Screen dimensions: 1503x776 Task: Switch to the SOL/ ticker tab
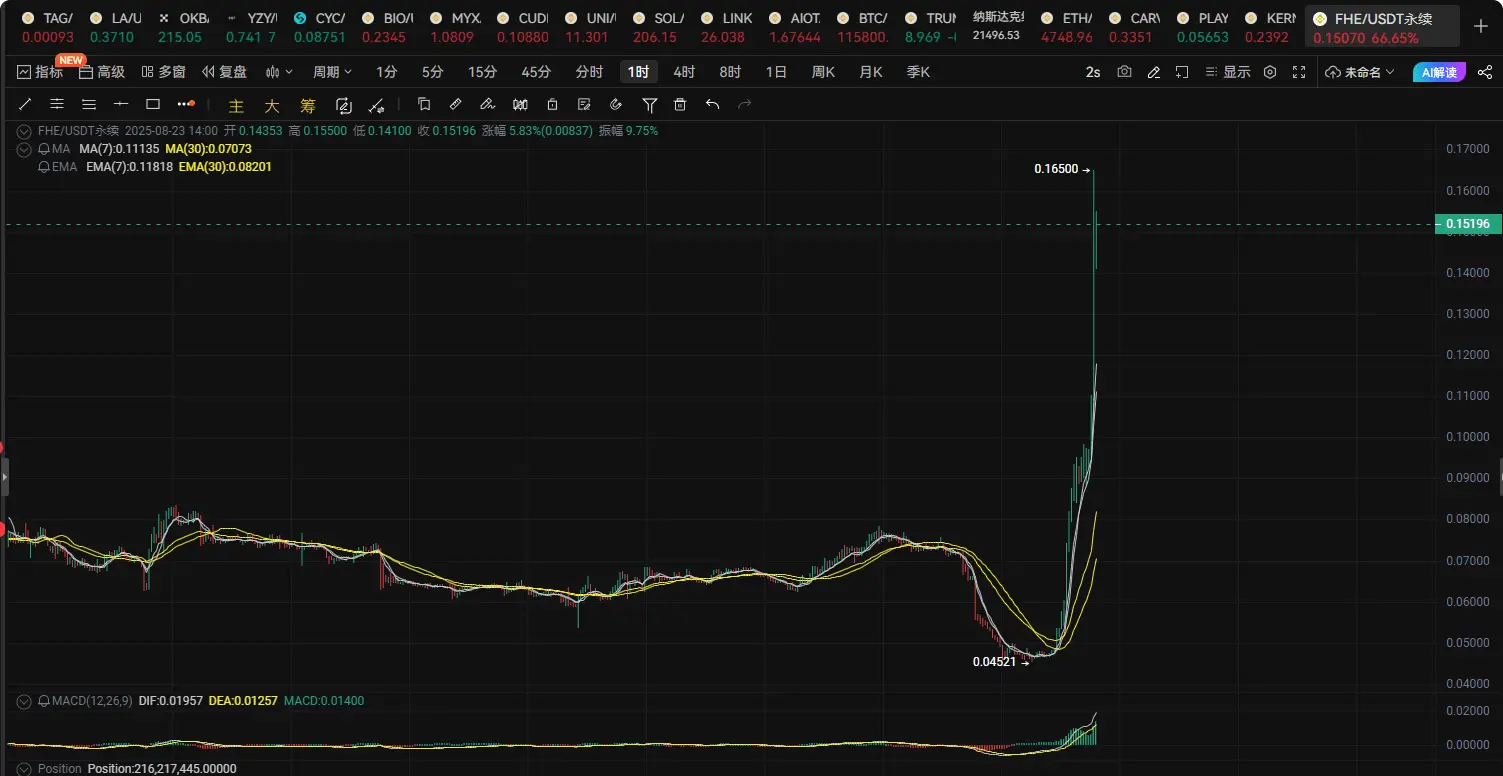tap(660, 27)
